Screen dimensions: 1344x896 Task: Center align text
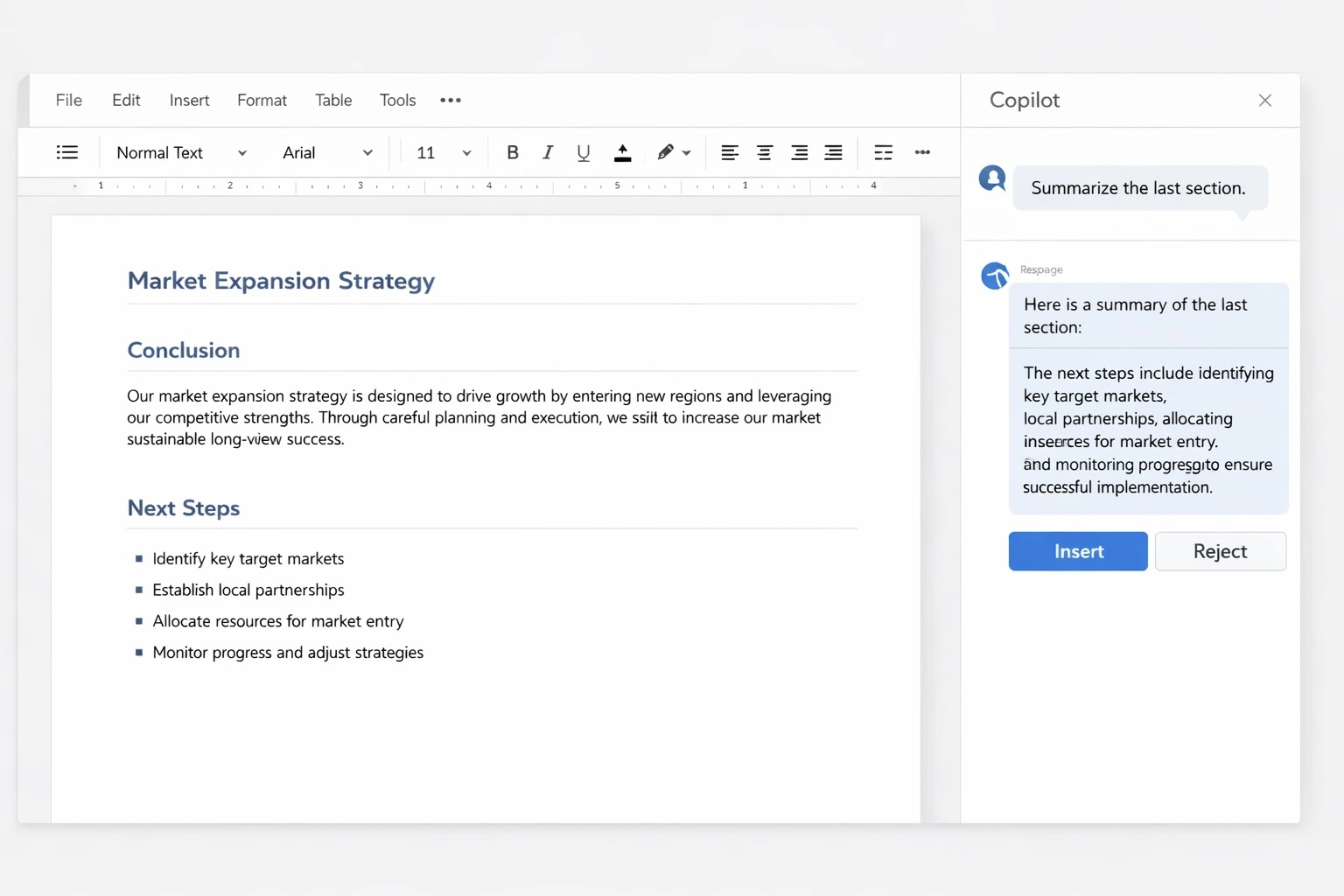tap(764, 152)
